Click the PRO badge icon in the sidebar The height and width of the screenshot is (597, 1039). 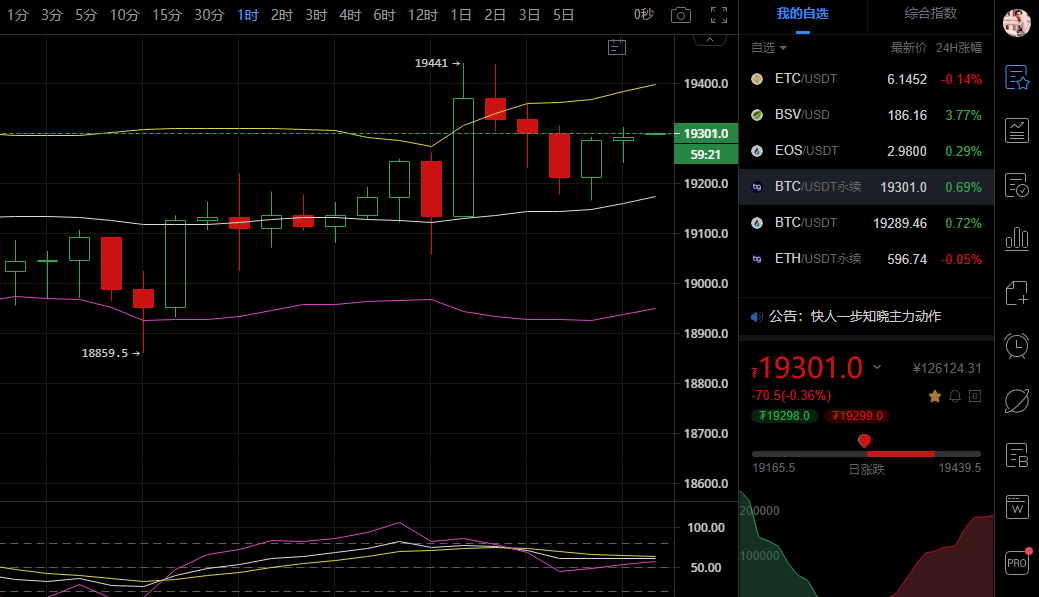click(x=1016, y=562)
